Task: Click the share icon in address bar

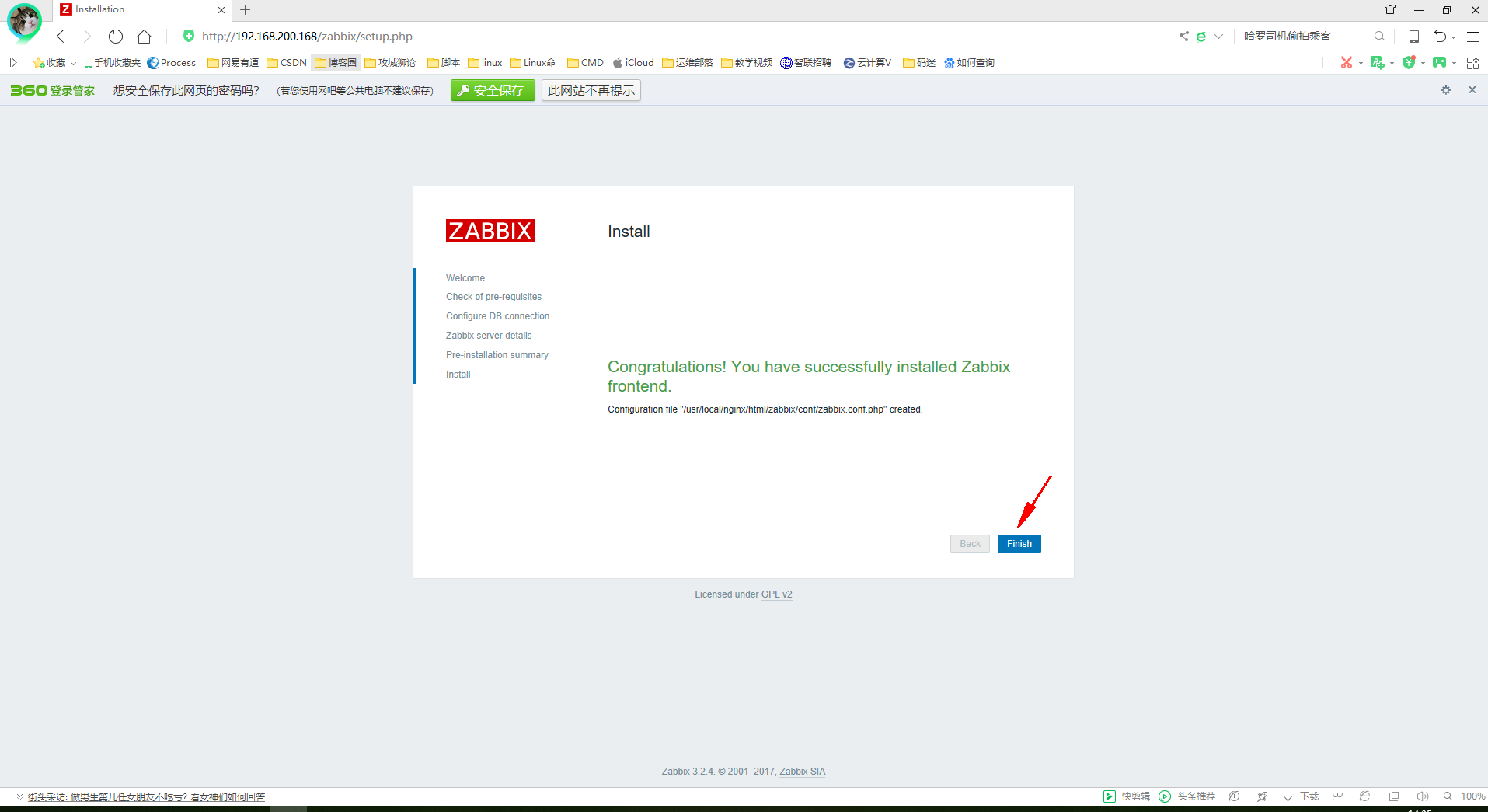Action: tap(1183, 36)
